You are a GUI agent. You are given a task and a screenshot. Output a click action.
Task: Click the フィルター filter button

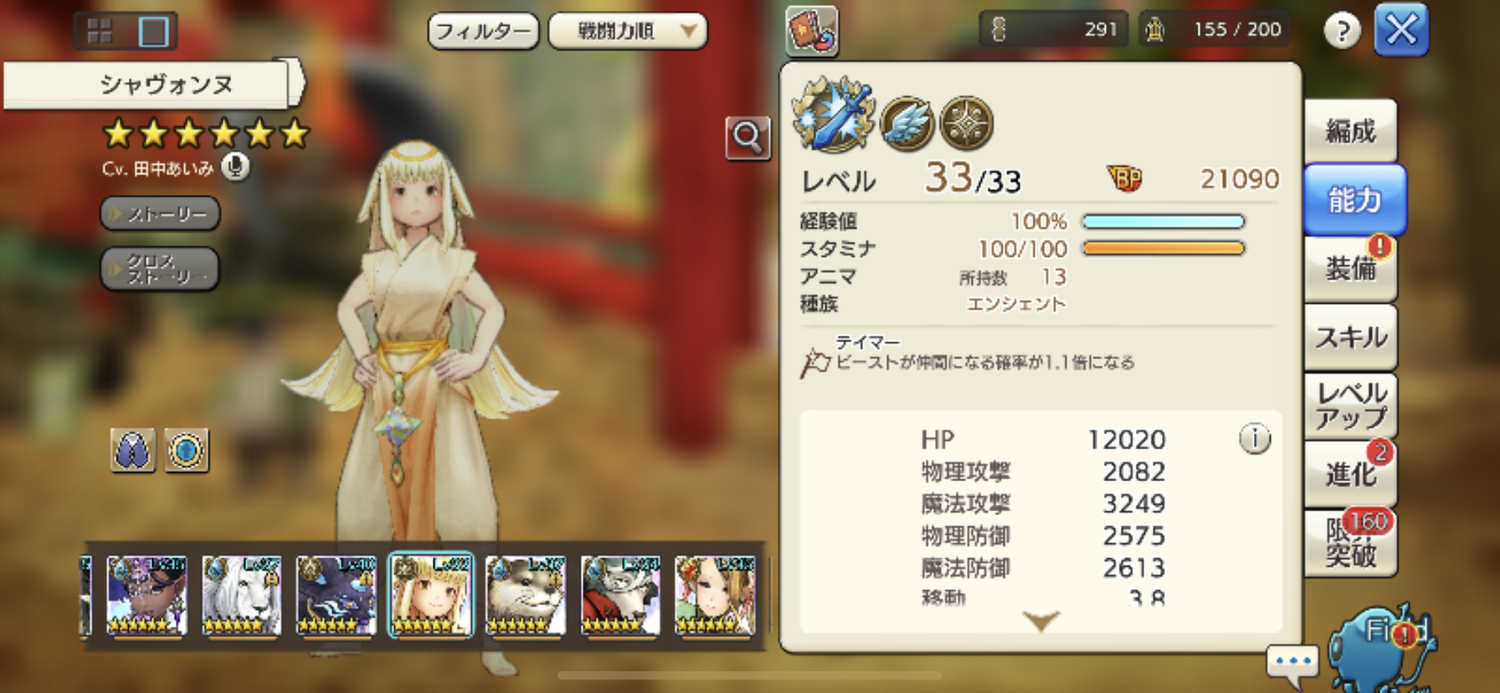tap(484, 31)
